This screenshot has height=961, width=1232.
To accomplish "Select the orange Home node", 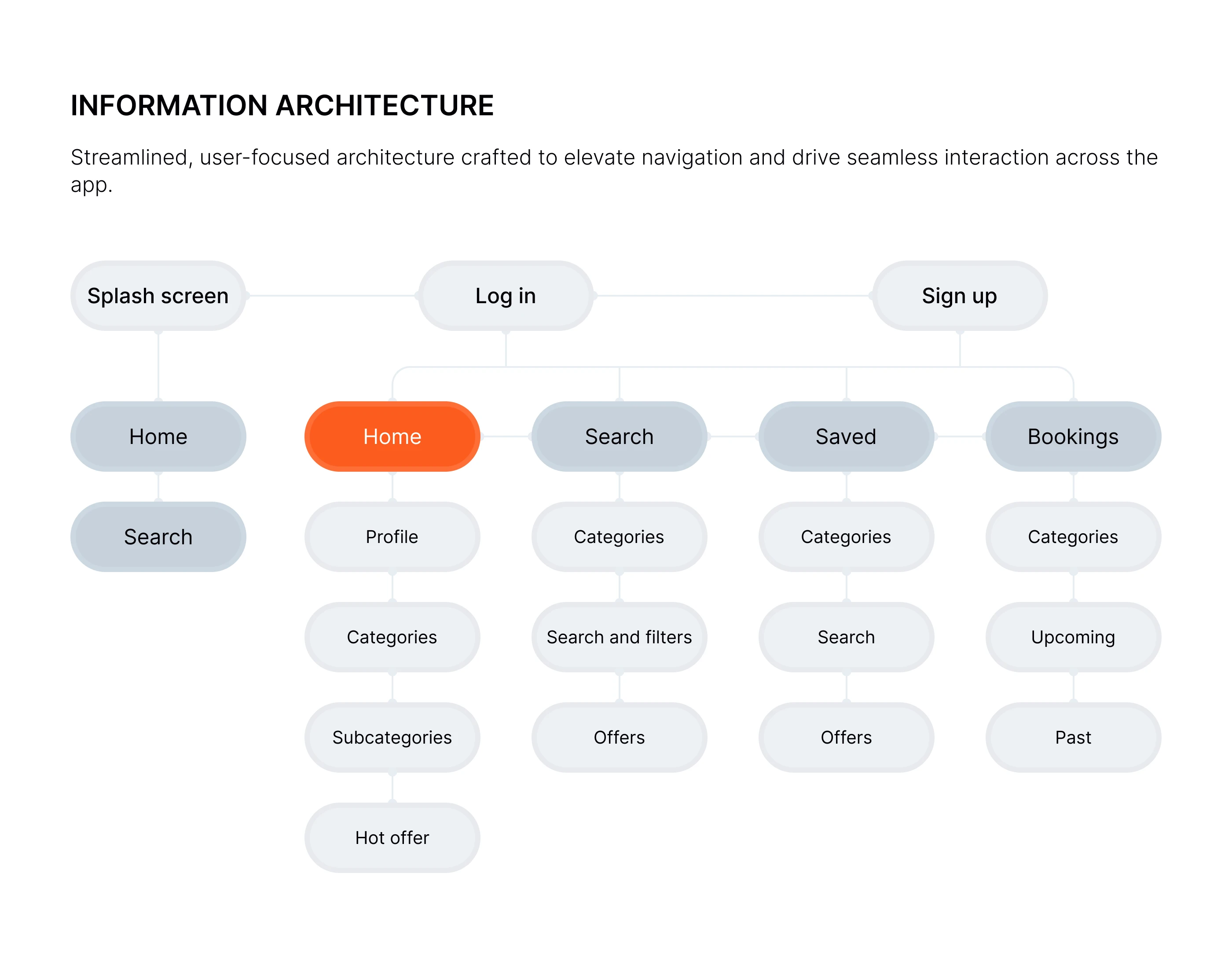I will pyautogui.click(x=392, y=436).
